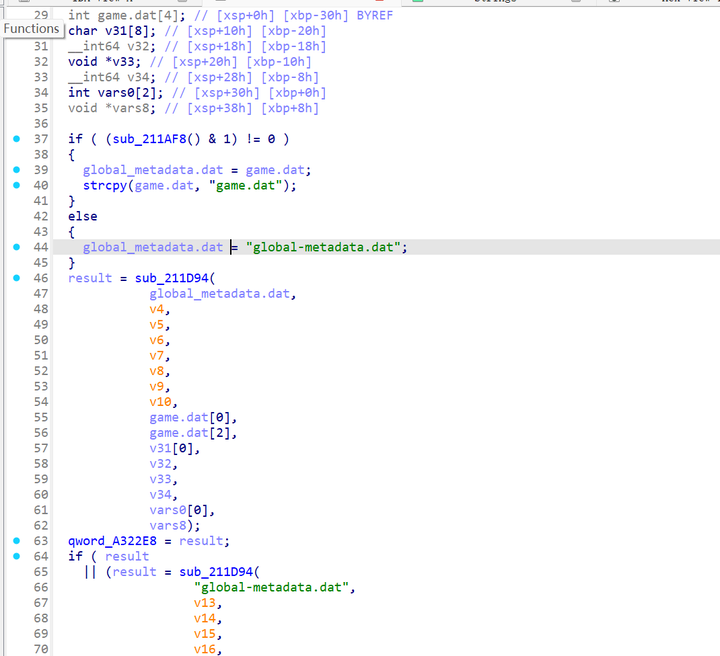Image resolution: width=720 pixels, height=656 pixels.
Task: Click "global-metadata.dat" string on line 44
Action: click(326, 247)
